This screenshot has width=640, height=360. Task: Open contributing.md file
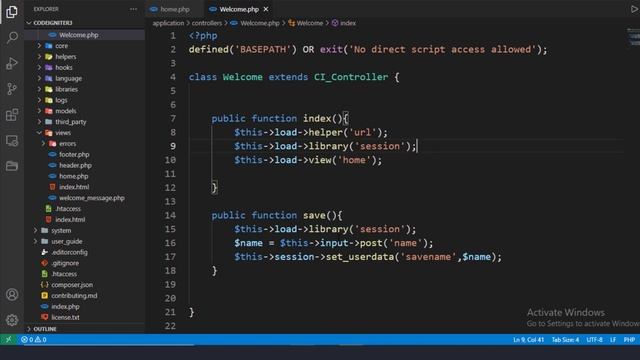74,296
